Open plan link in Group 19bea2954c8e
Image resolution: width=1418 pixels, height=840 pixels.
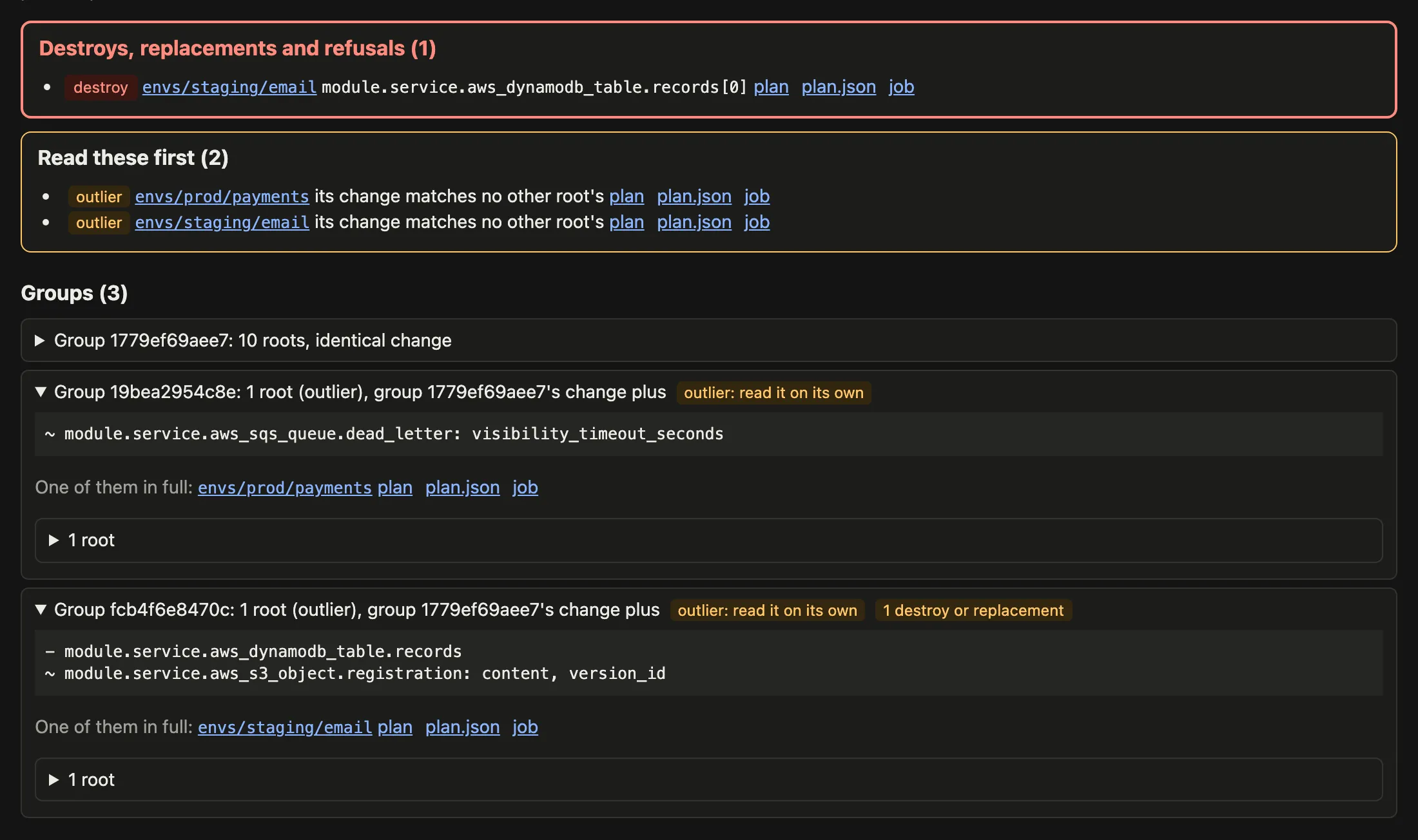coord(394,488)
